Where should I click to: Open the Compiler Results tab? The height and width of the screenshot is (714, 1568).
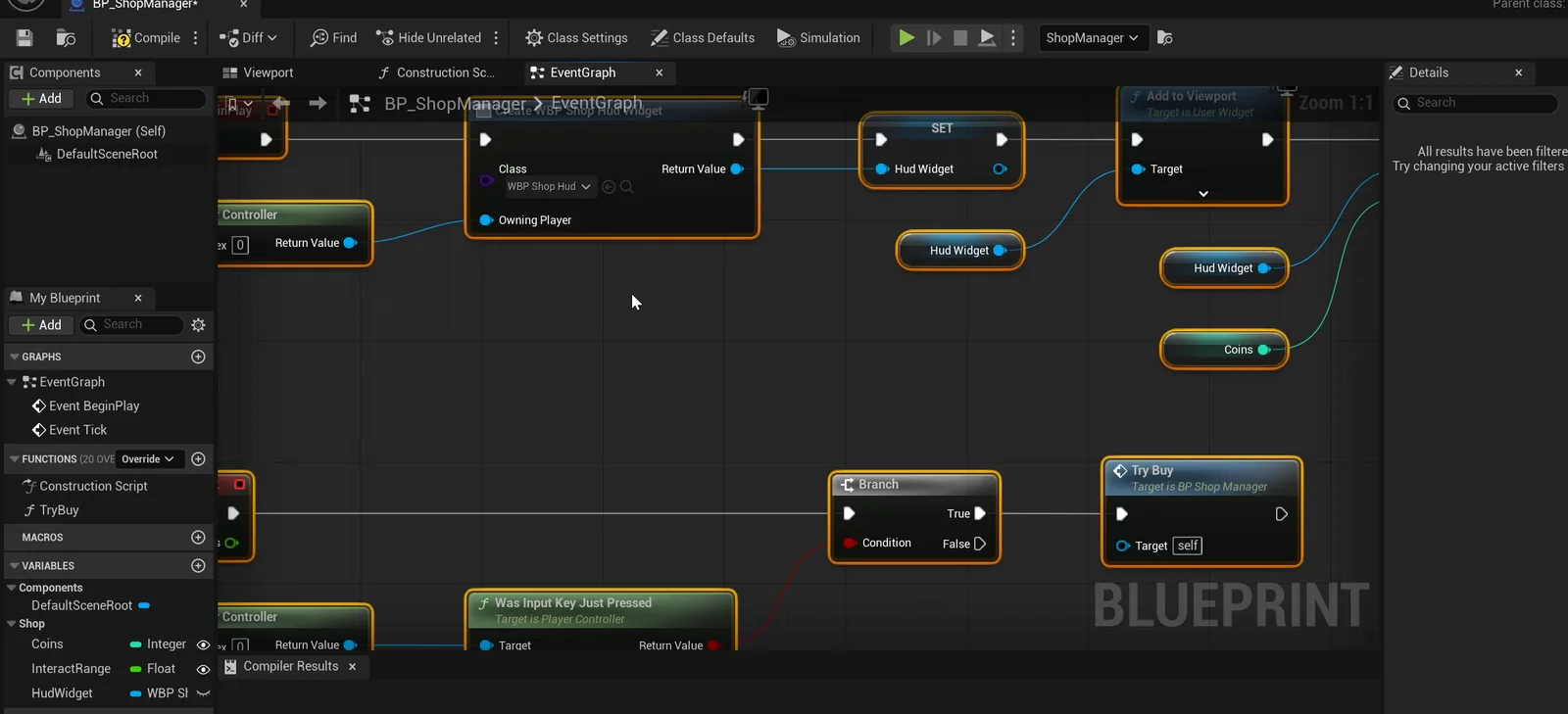pyautogui.click(x=291, y=667)
